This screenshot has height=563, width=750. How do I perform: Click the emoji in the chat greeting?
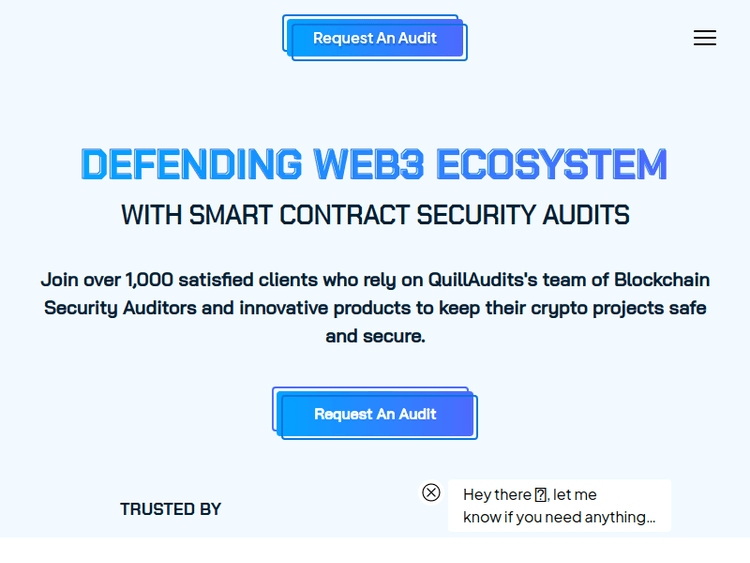tap(541, 495)
